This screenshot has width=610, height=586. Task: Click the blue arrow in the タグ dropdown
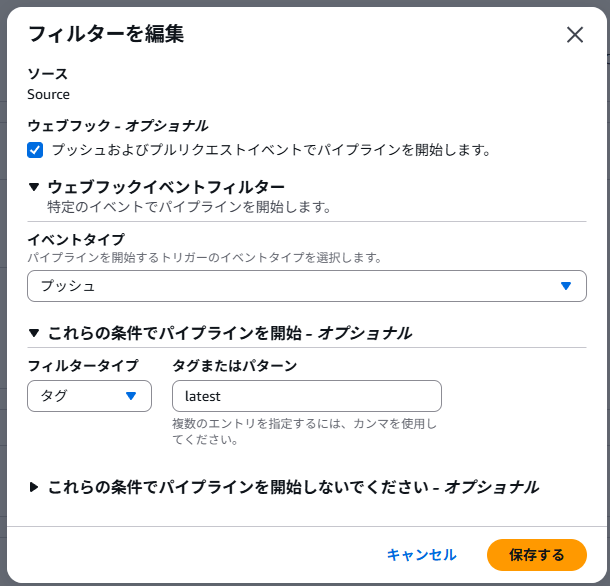coord(131,396)
